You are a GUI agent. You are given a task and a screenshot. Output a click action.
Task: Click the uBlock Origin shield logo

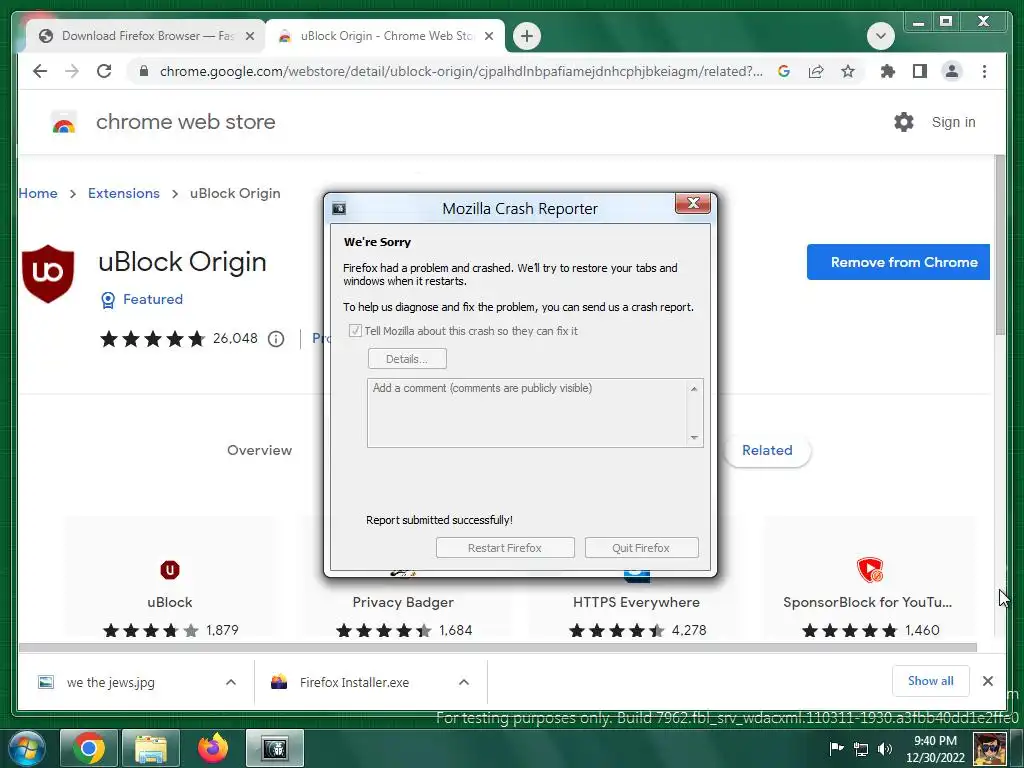point(48,274)
